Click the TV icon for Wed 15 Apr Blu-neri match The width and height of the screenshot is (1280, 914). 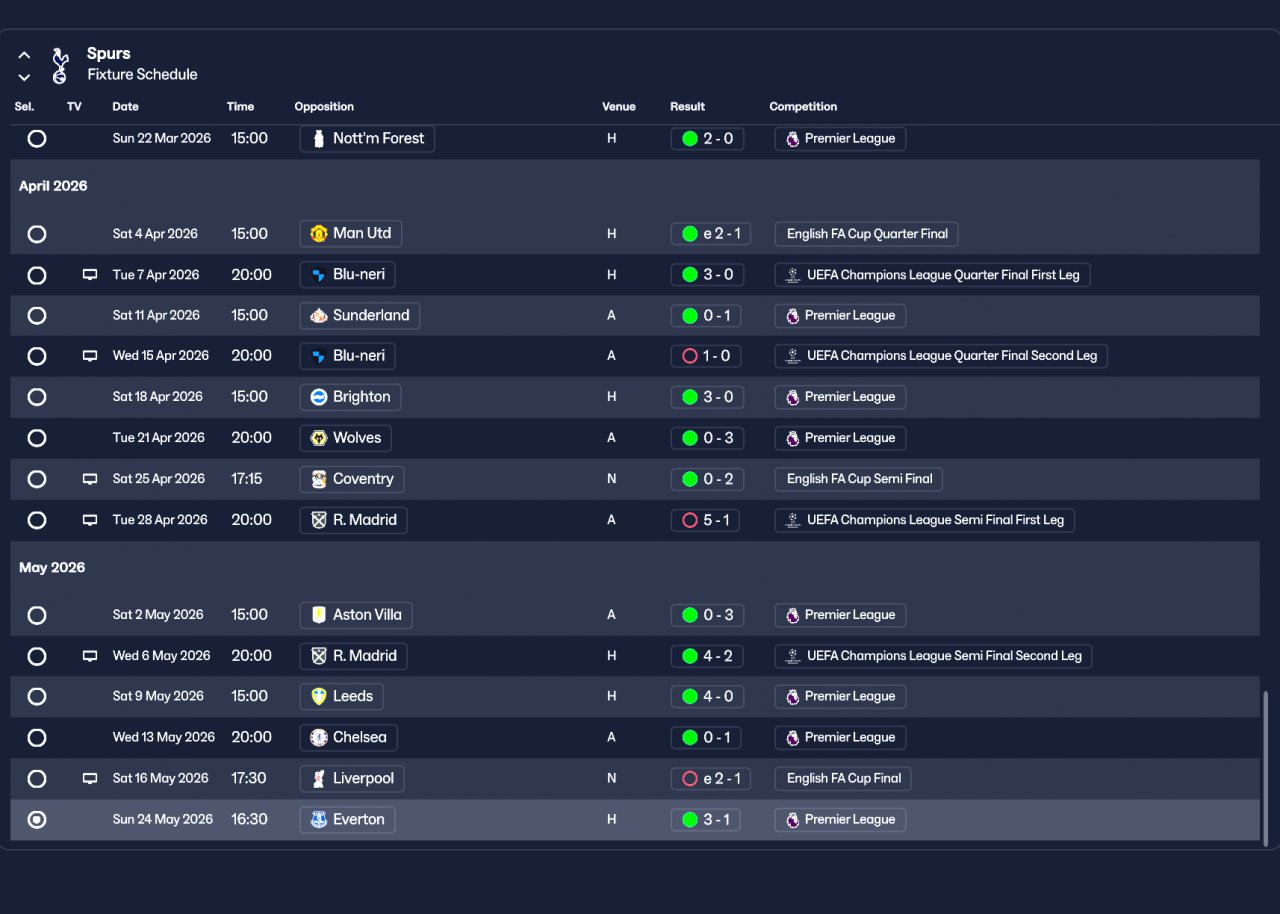click(90, 356)
